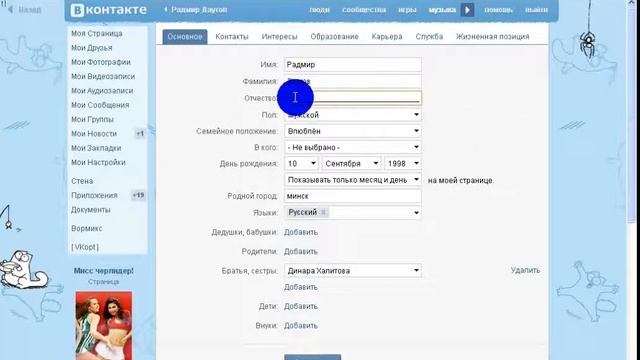Open Мои Настройки in sidebar
This screenshot has width=640, height=360.
[98, 162]
